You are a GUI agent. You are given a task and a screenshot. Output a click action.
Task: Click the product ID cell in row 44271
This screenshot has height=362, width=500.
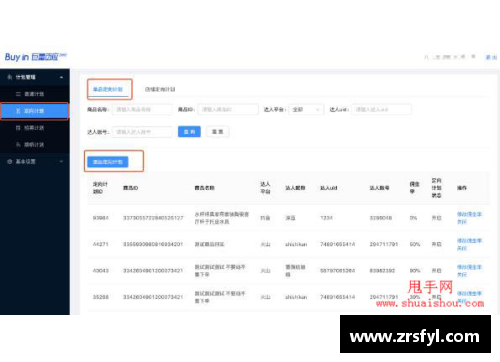click(x=153, y=244)
